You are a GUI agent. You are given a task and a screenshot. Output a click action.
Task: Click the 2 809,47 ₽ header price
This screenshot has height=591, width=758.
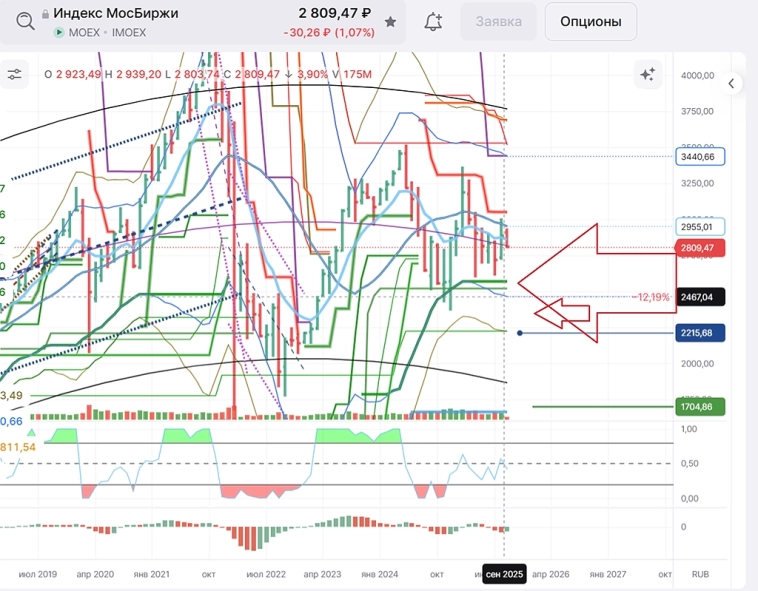(335, 13)
